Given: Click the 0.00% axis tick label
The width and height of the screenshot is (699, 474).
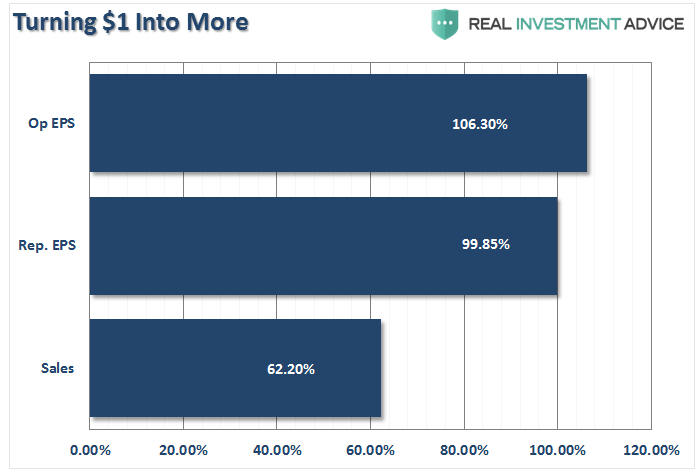Looking at the screenshot, I should click(x=90, y=449).
